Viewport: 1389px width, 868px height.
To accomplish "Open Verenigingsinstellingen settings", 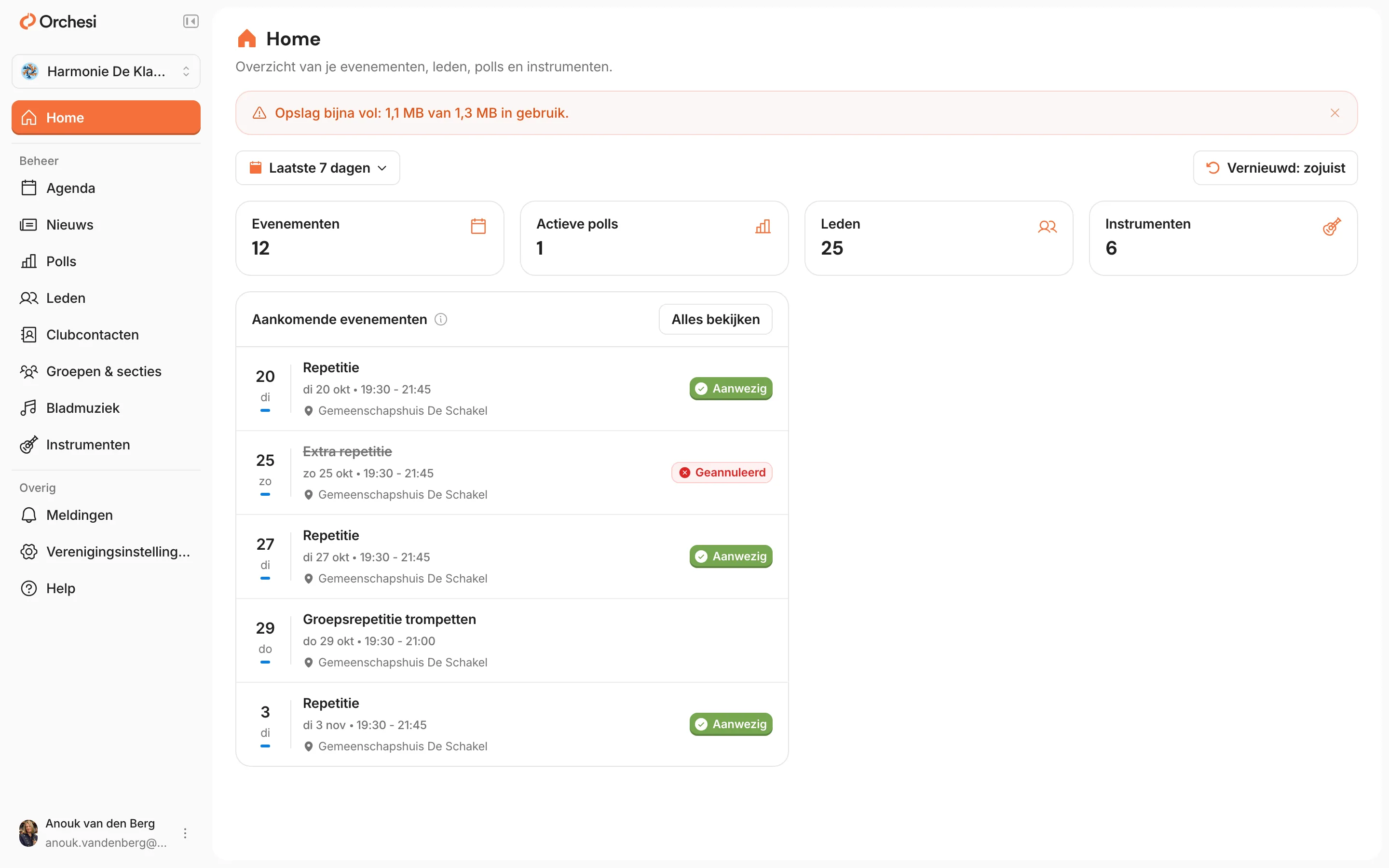I will [x=106, y=552].
